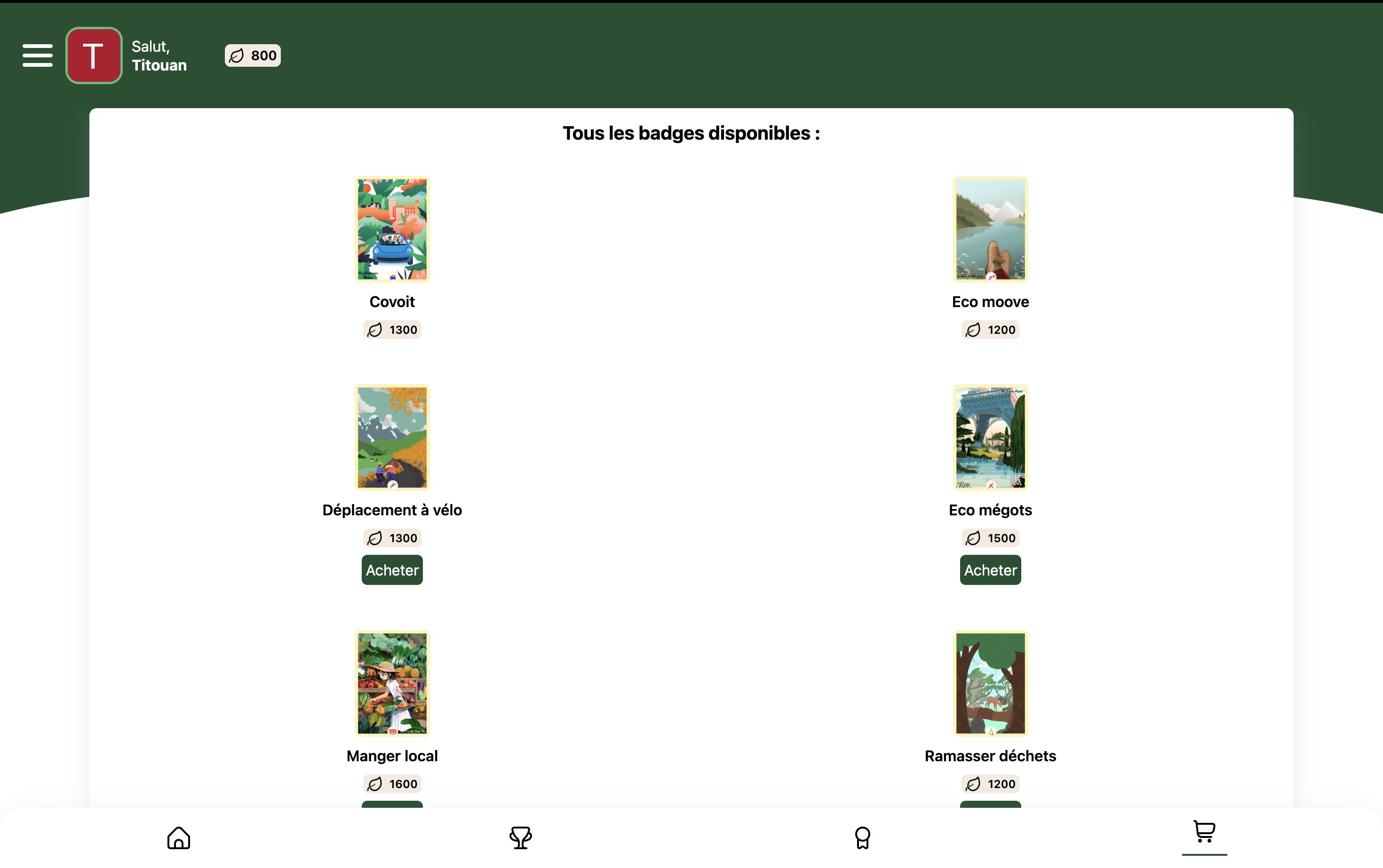Go to the home tab icon
The height and width of the screenshot is (868, 1383).
[x=179, y=837]
